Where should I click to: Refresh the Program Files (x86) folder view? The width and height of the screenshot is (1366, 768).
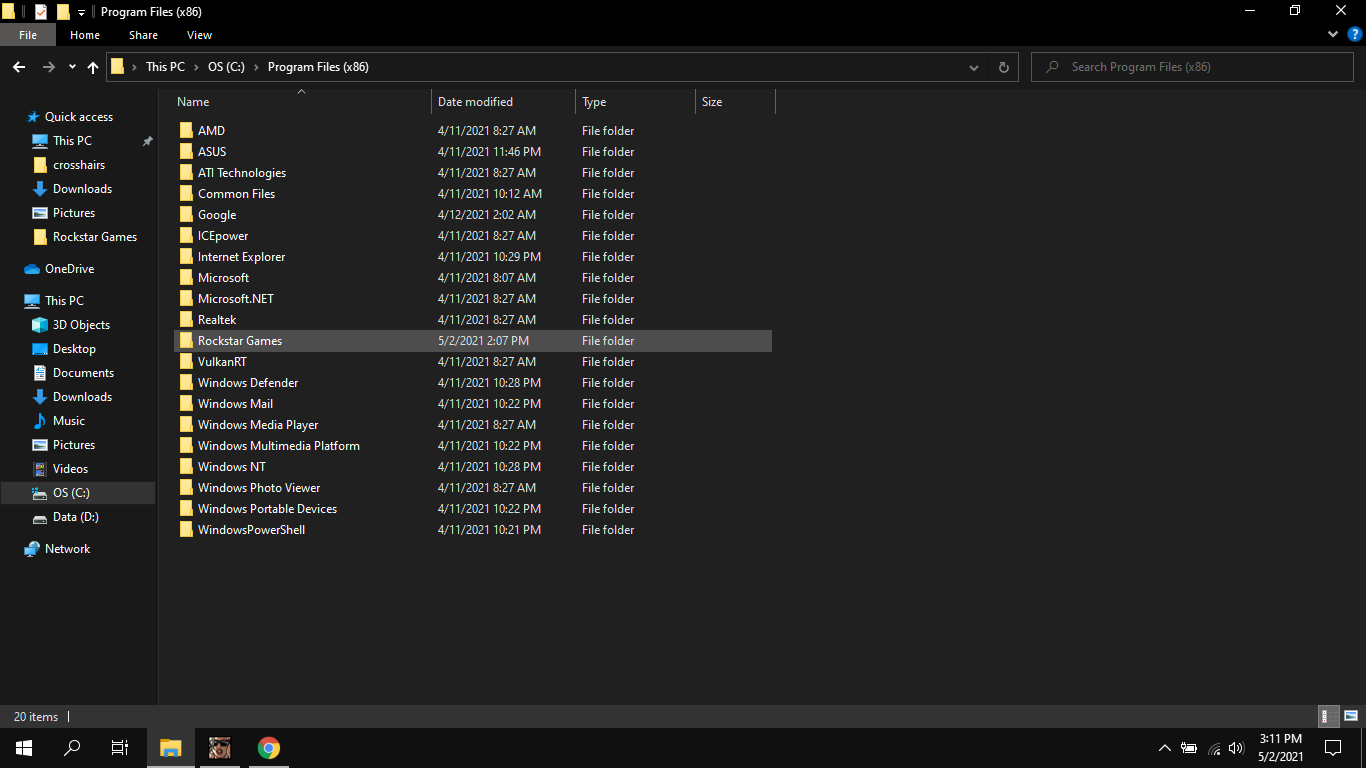[1004, 67]
